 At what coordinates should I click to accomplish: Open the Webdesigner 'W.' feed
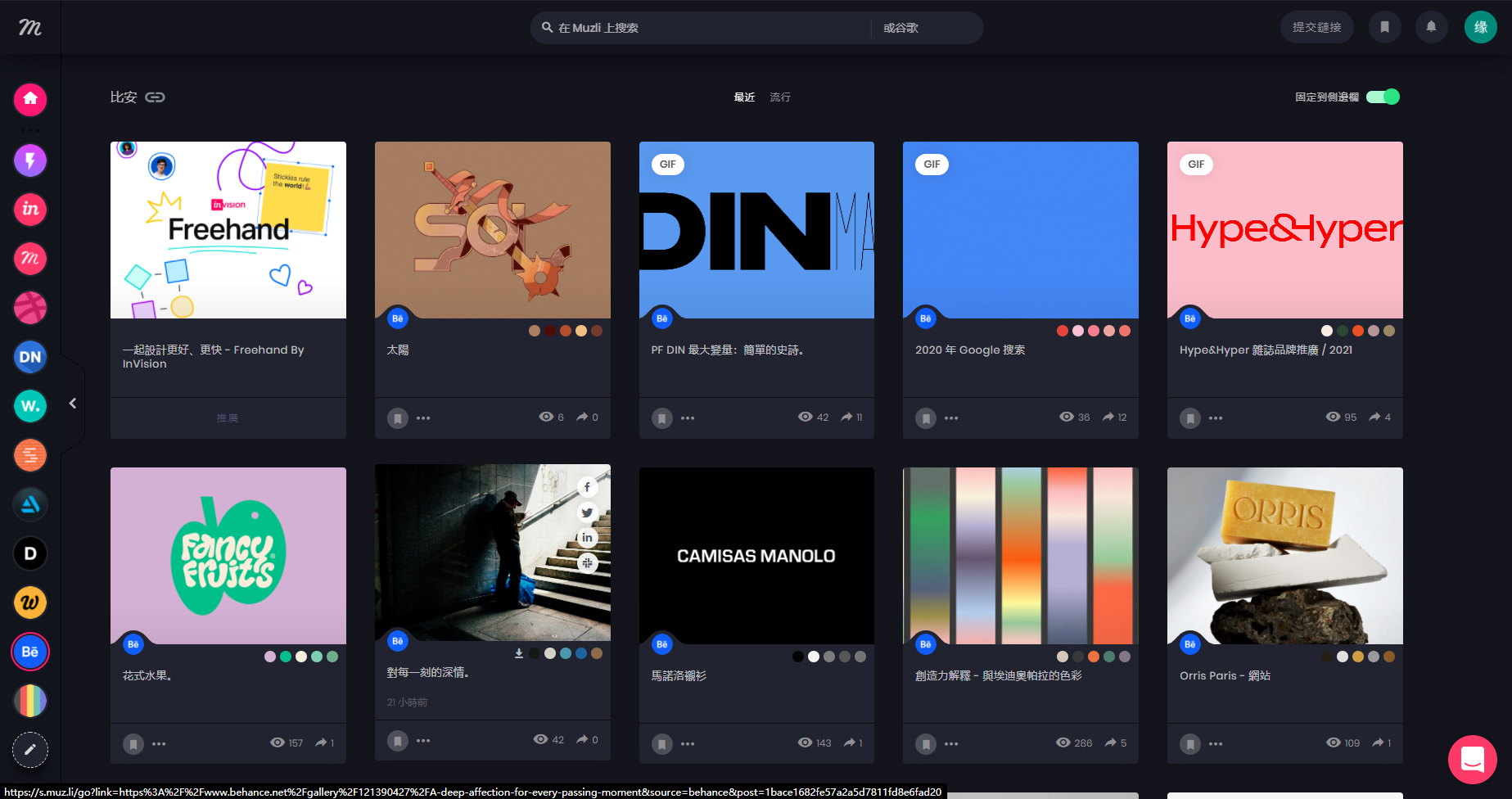[30, 406]
